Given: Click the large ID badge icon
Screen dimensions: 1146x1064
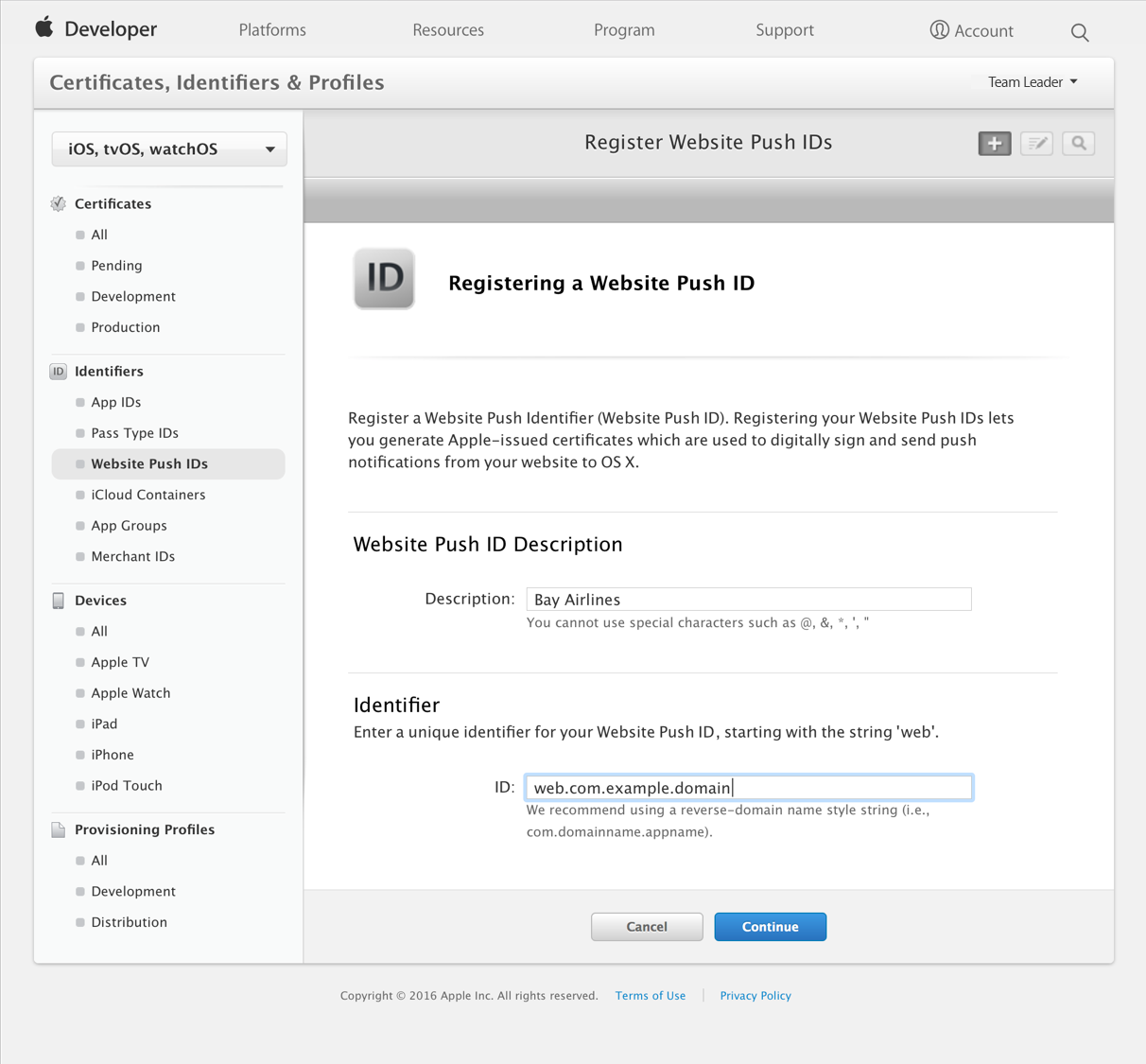Looking at the screenshot, I should 384,279.
